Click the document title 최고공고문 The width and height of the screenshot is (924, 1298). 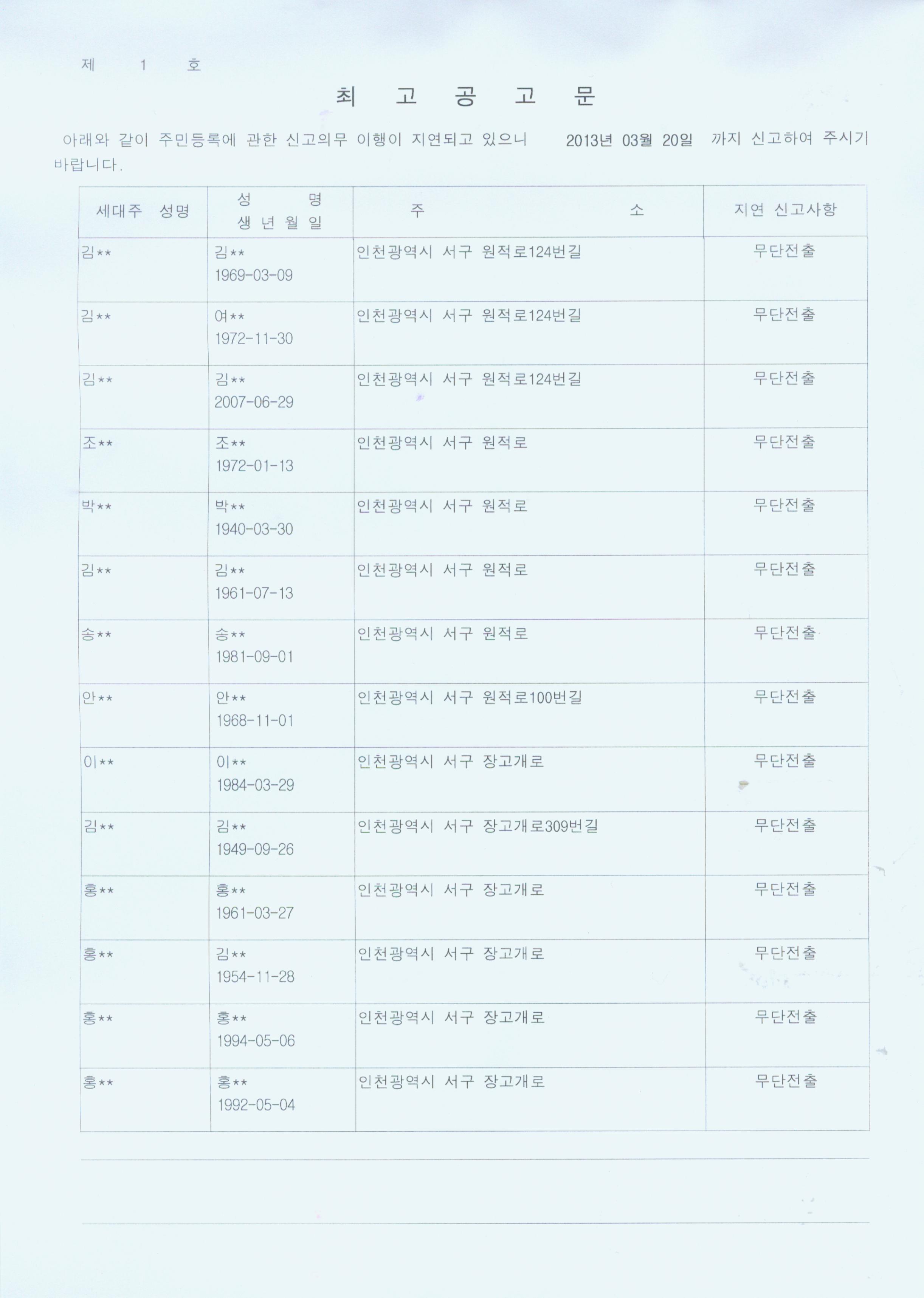click(x=465, y=97)
